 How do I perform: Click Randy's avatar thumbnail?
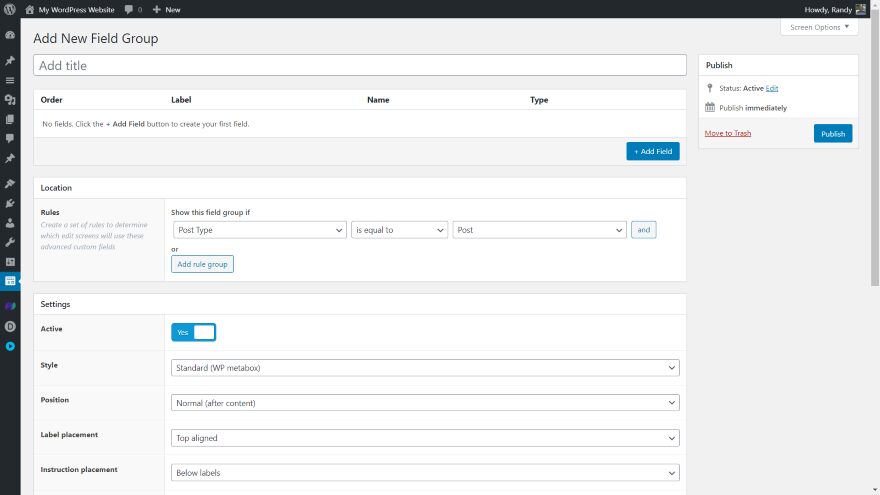861,10
